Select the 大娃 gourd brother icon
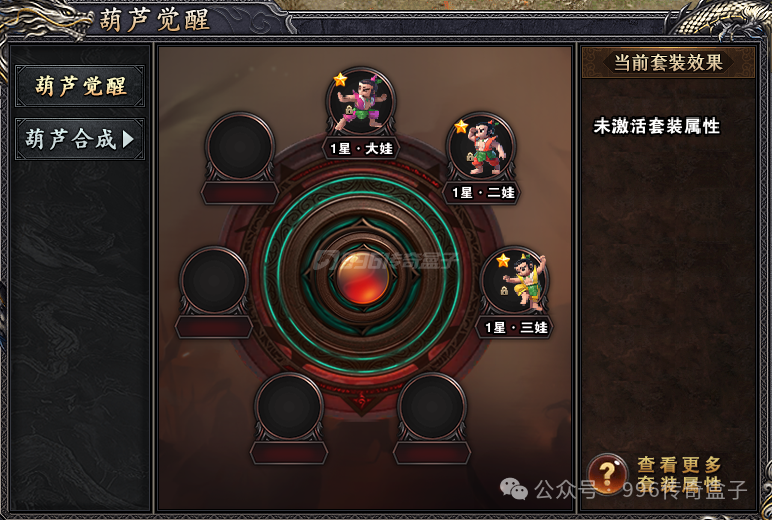 click(360, 102)
